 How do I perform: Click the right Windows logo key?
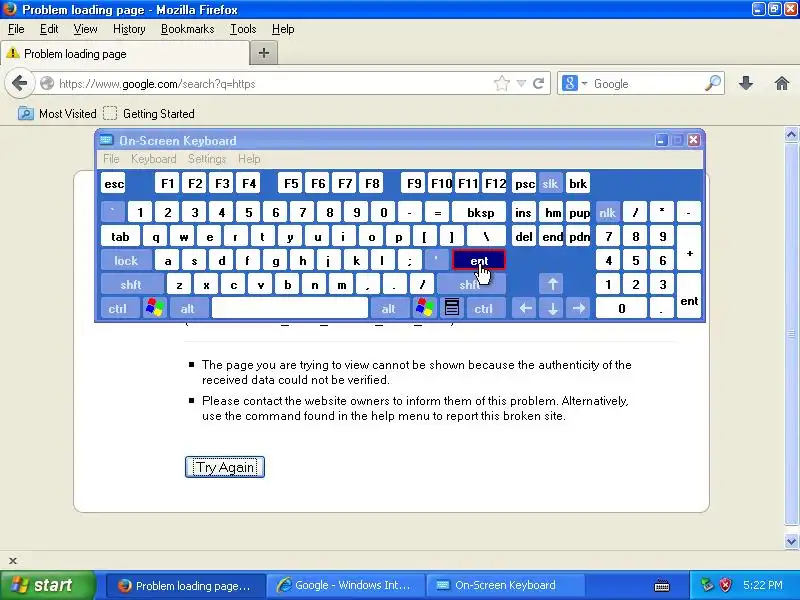click(x=424, y=308)
